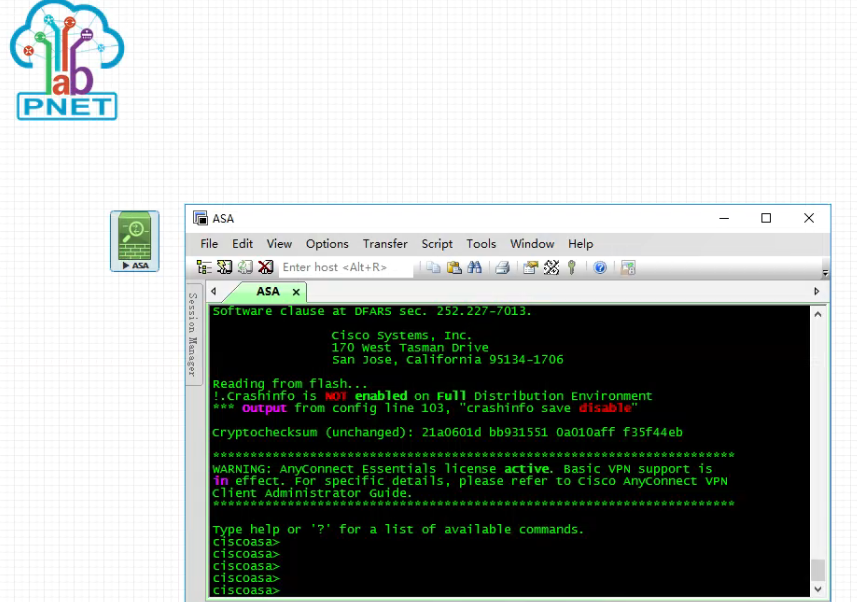Select the ASA firewall node on canvas
This screenshot has width=857, height=602.
click(135, 241)
